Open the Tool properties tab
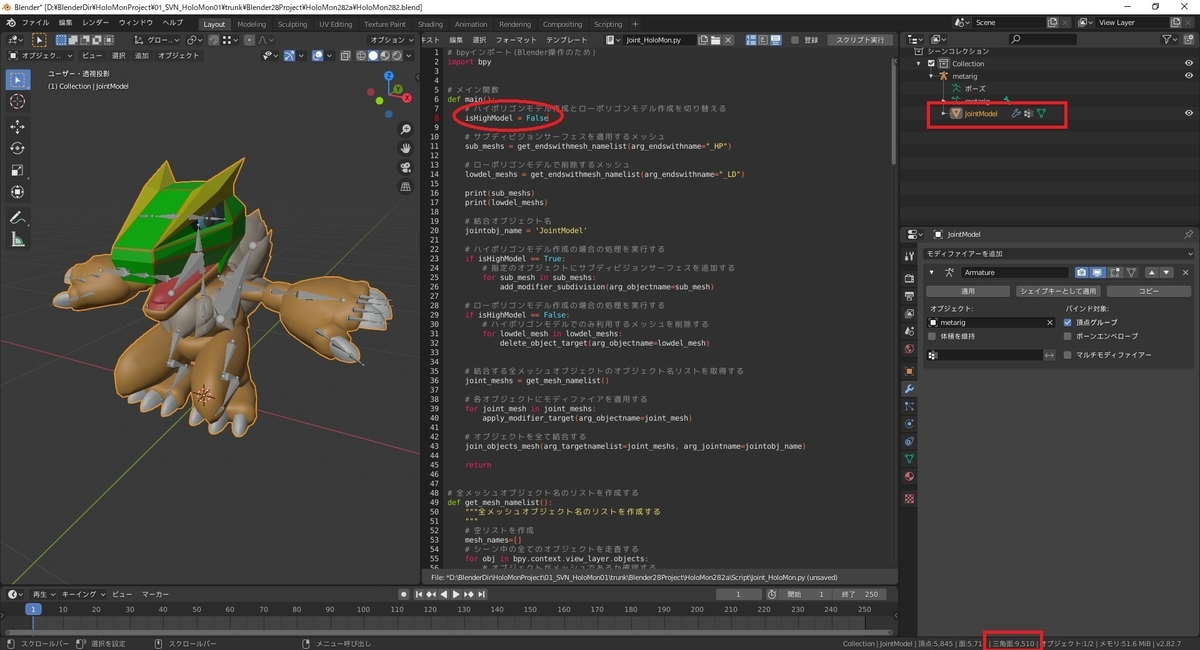The height and width of the screenshot is (650, 1200). (x=909, y=256)
